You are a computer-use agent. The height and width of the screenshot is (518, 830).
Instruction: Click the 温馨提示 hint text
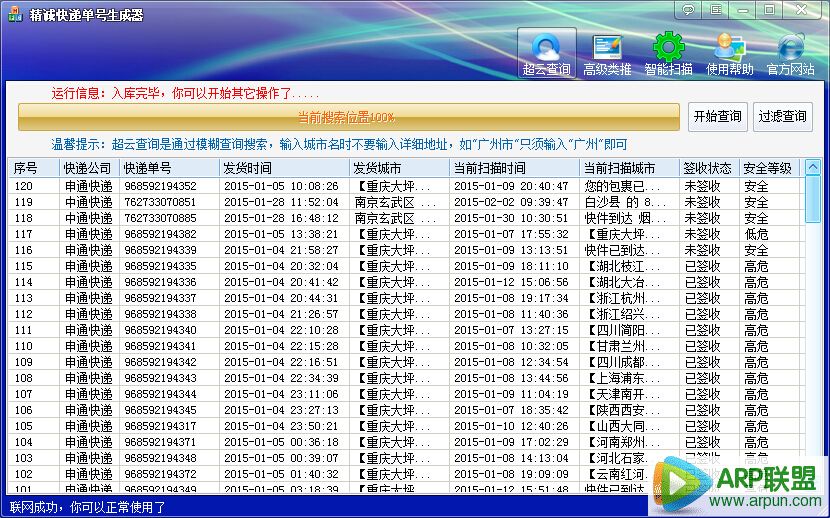[339, 144]
